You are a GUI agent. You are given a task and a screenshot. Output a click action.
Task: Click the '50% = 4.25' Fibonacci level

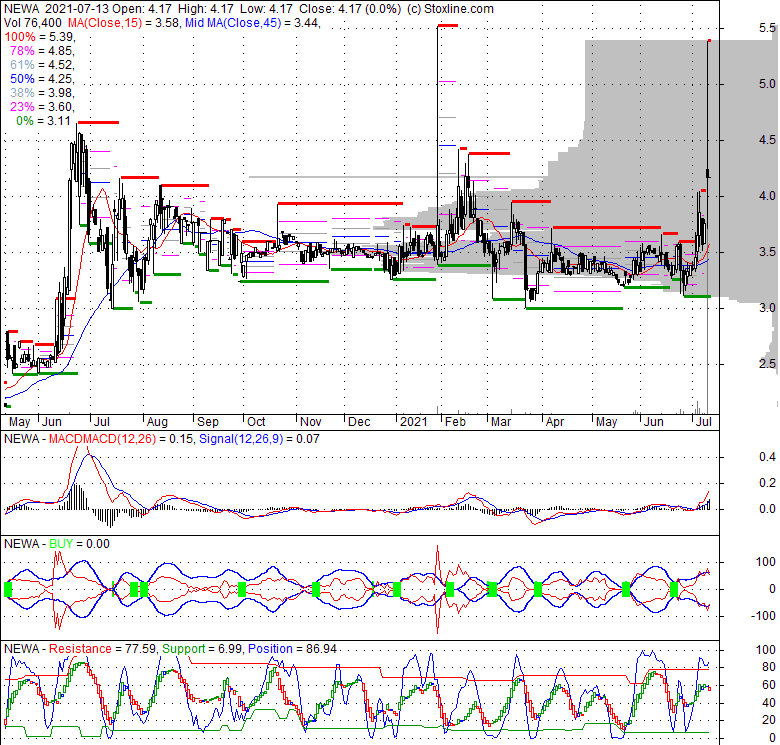click(x=42, y=79)
